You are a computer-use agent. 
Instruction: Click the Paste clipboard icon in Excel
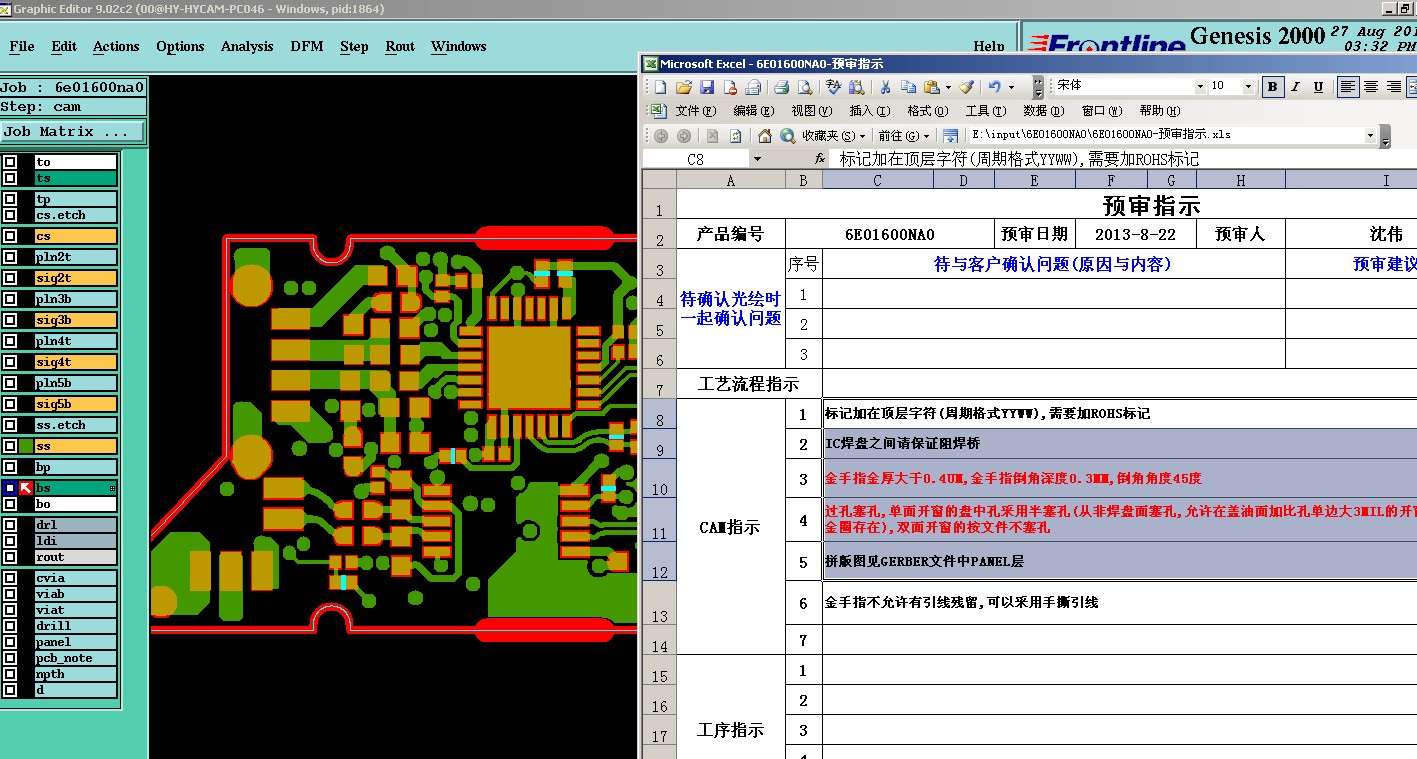tap(931, 87)
